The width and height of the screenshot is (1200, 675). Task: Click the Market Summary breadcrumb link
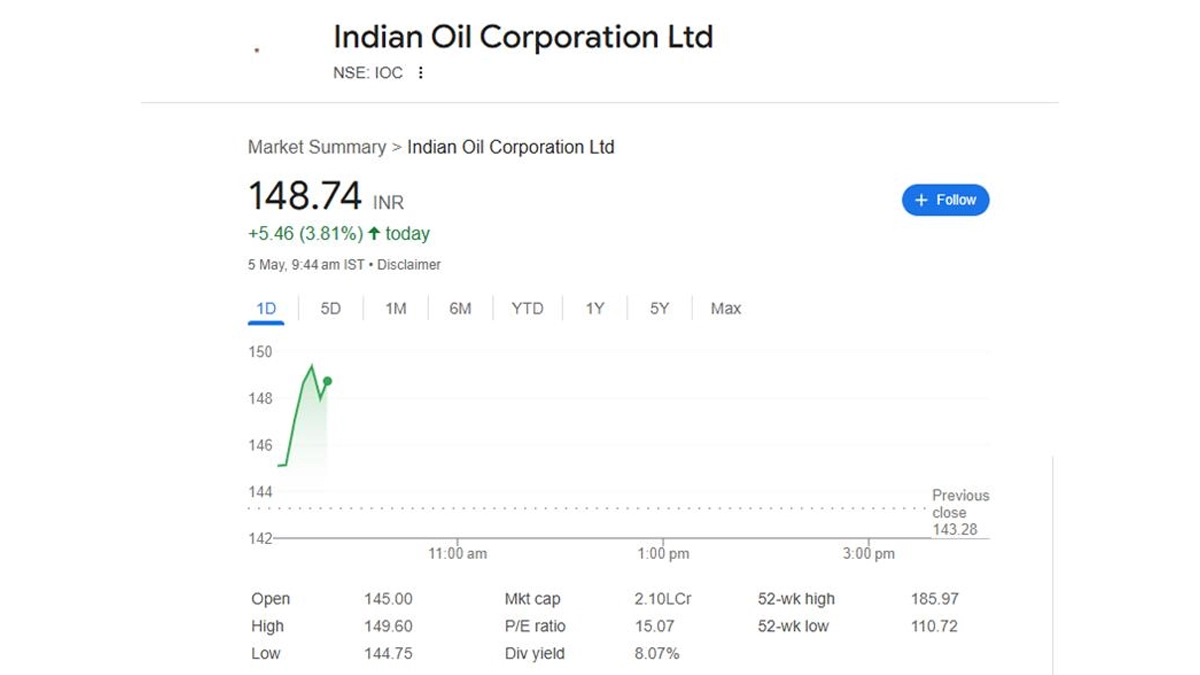(316, 147)
